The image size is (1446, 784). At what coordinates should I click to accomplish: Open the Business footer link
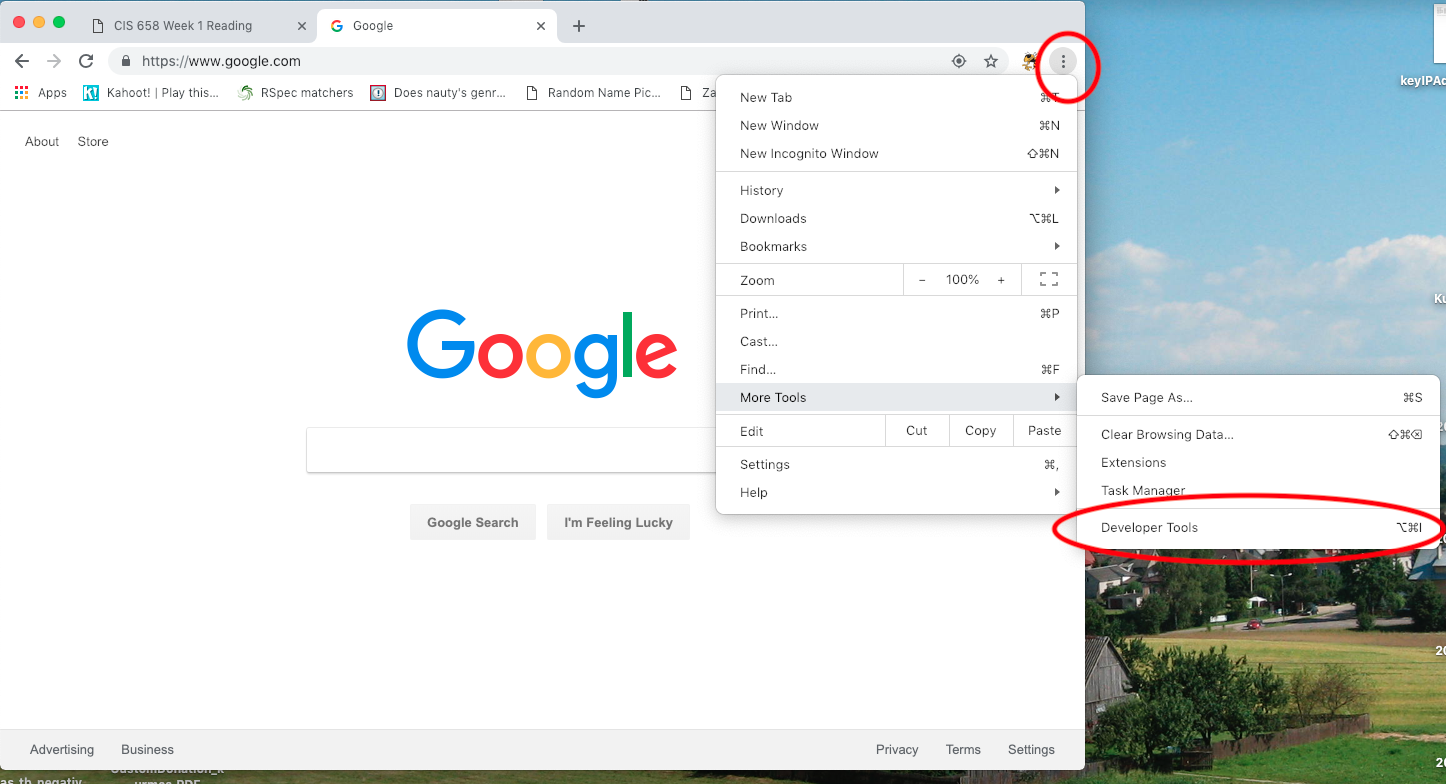coord(147,749)
